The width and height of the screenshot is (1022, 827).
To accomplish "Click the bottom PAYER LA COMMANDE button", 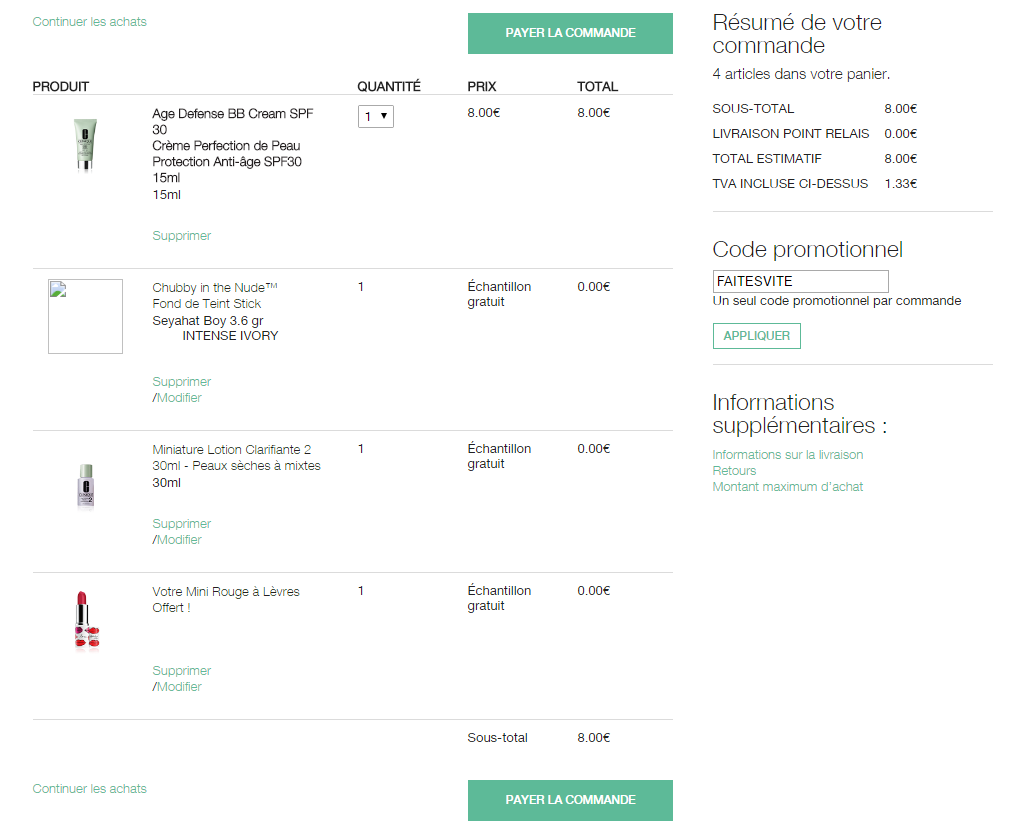I will pyautogui.click(x=570, y=800).
